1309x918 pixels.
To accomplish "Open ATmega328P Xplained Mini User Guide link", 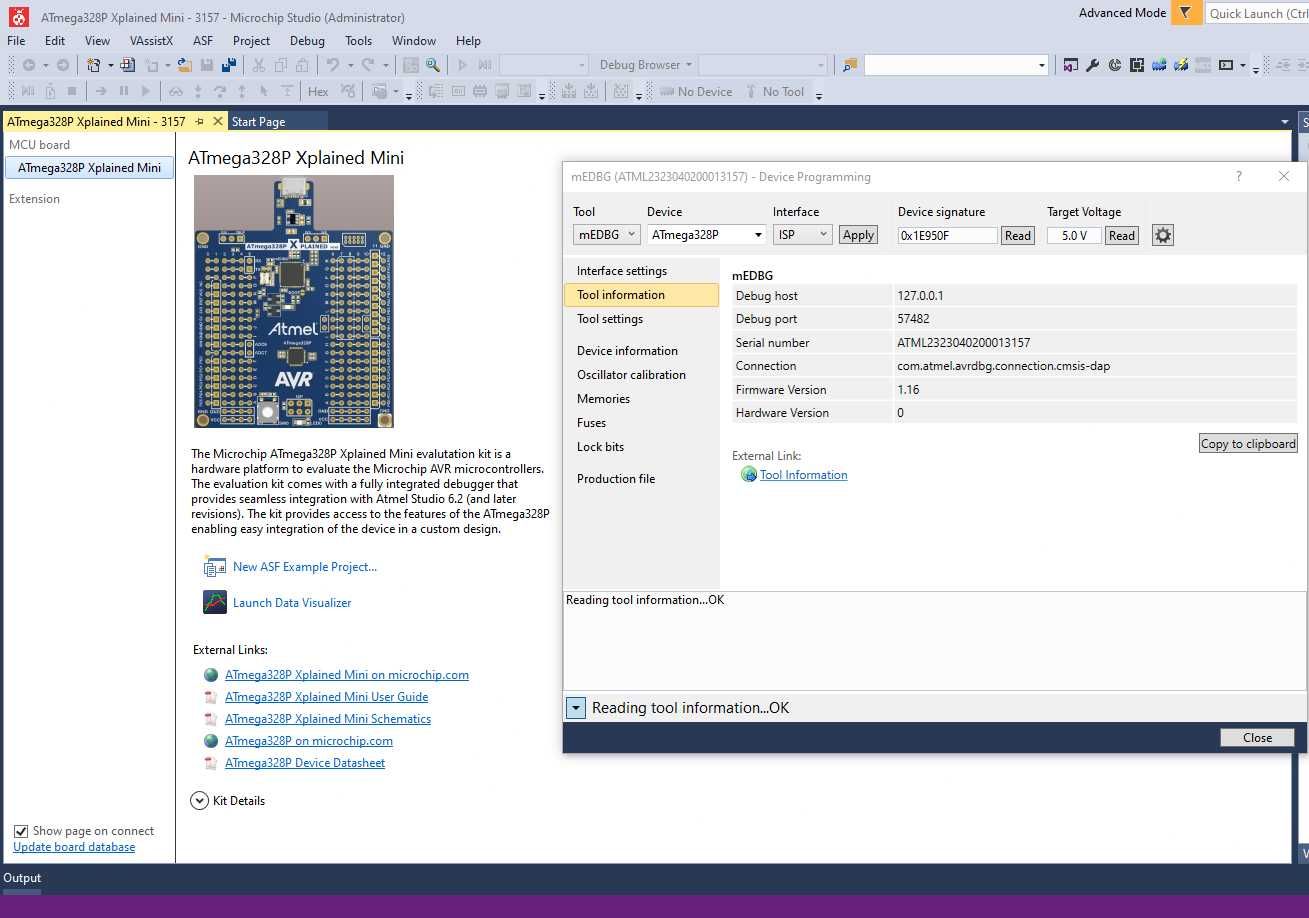I will pyautogui.click(x=326, y=697).
